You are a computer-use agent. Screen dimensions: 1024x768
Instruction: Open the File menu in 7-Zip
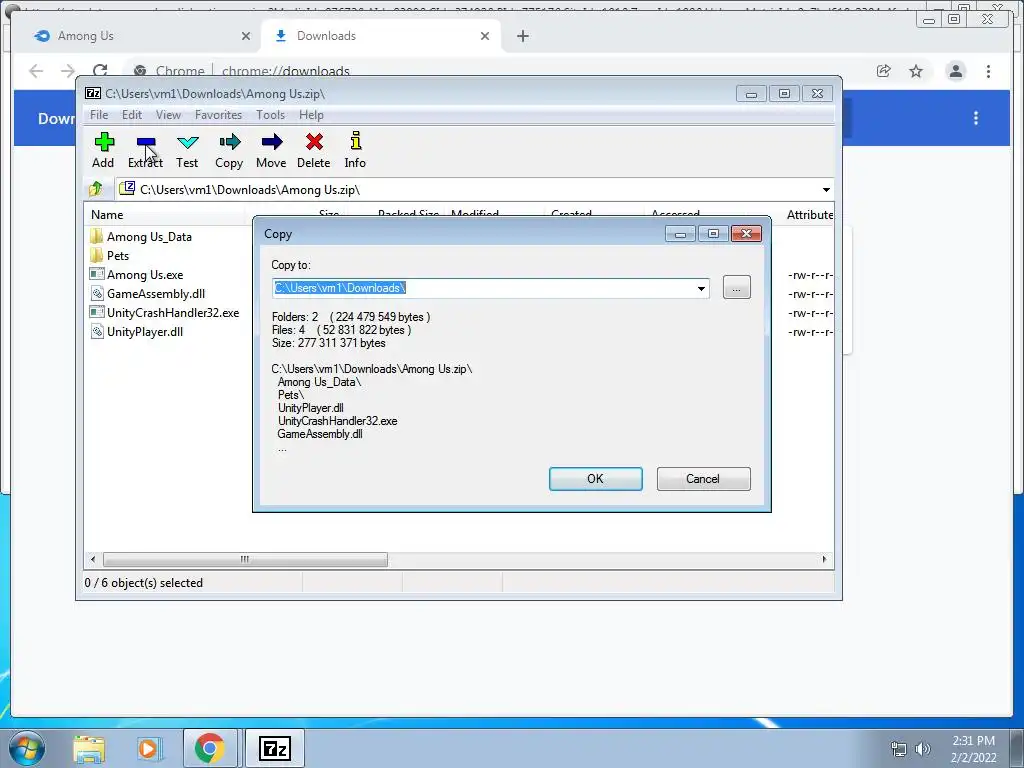99,115
